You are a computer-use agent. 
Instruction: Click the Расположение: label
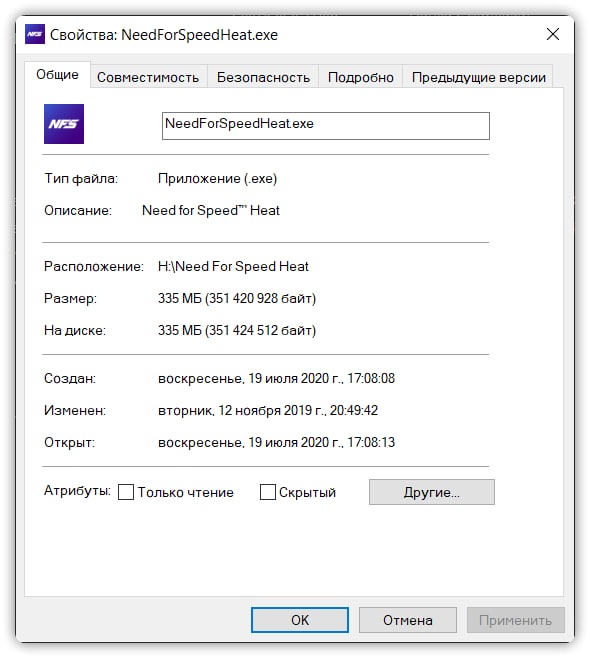point(94,266)
